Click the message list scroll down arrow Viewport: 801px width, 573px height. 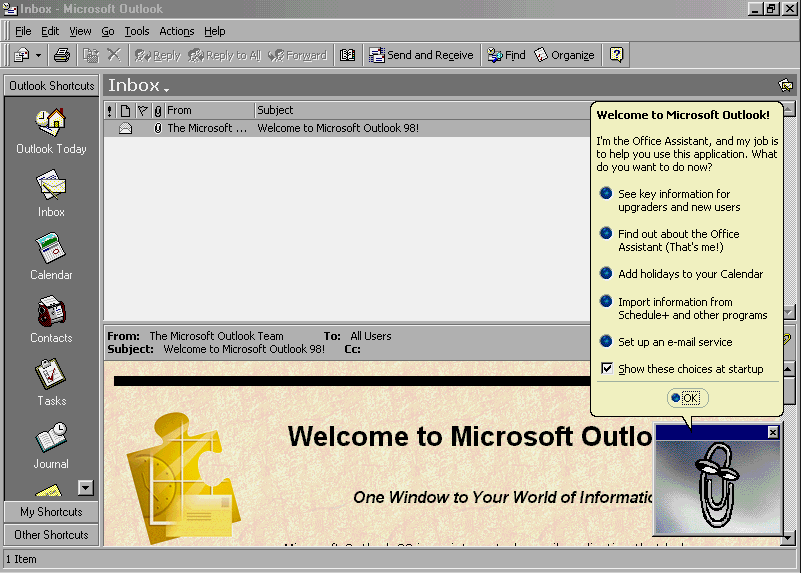coord(789,312)
